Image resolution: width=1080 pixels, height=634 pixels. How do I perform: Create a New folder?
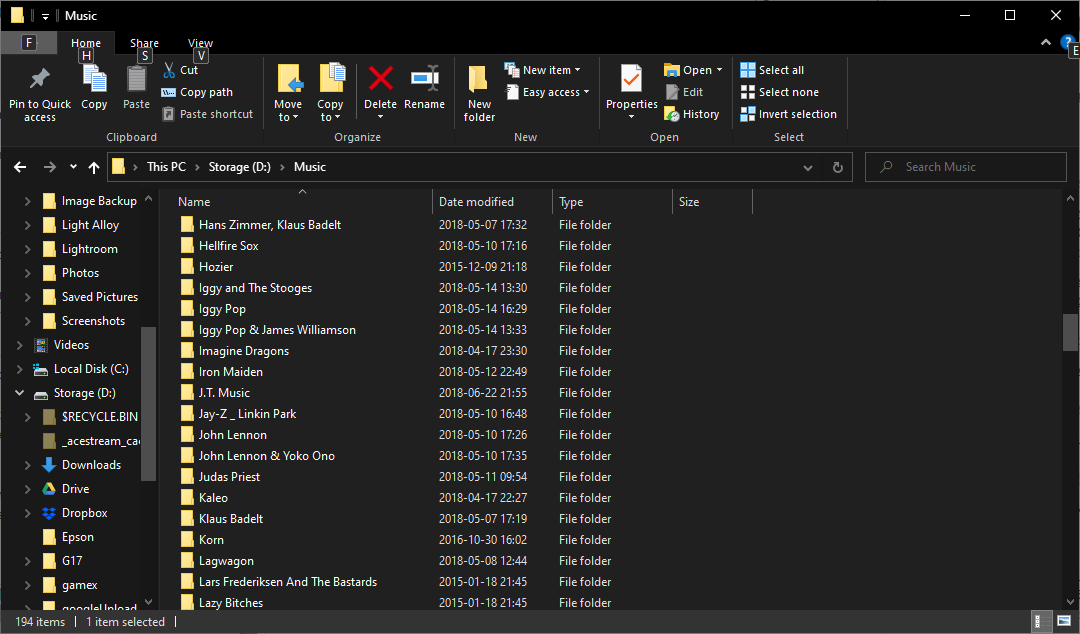pos(479,94)
